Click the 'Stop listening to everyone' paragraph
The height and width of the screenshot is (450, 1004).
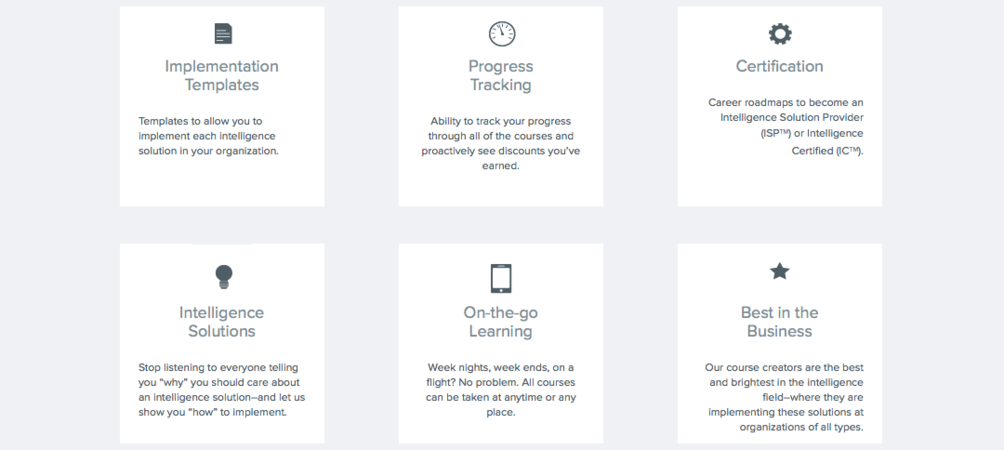[222, 390]
